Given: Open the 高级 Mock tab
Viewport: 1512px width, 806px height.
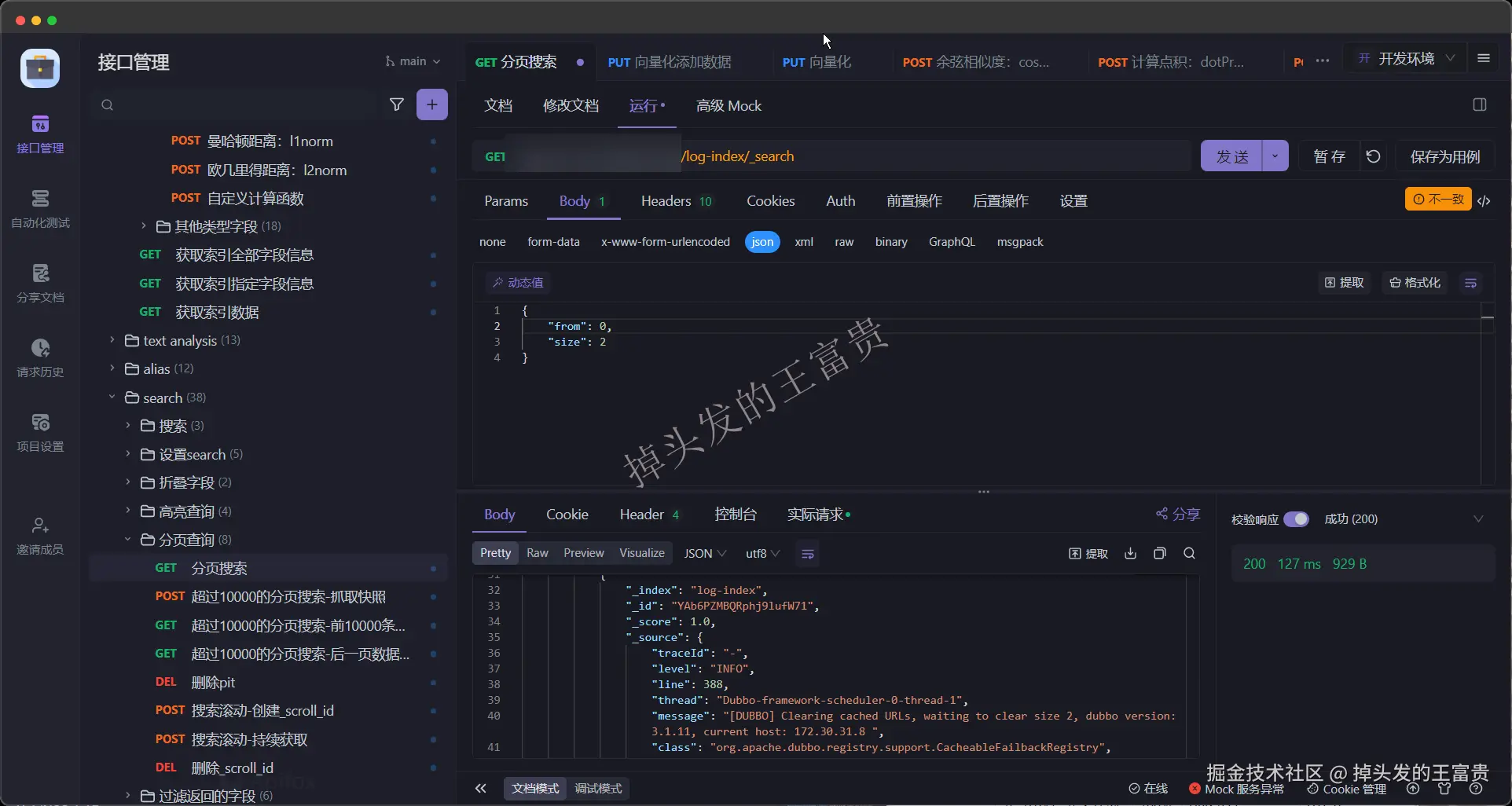Looking at the screenshot, I should point(728,106).
